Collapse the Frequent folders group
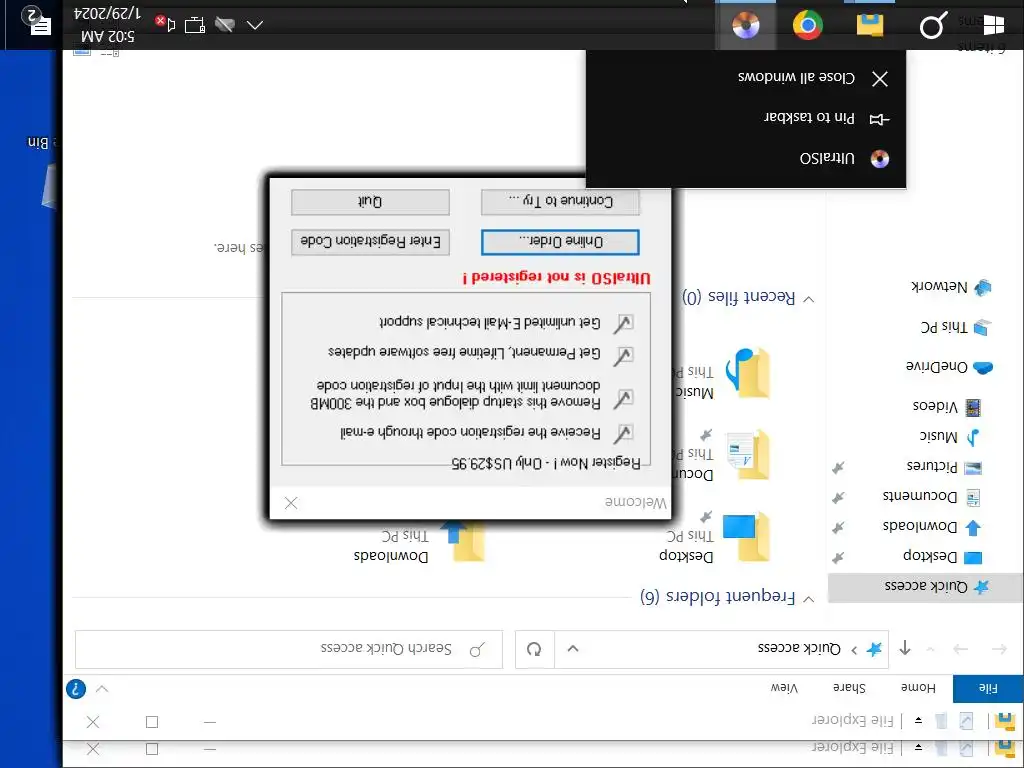 [808, 598]
